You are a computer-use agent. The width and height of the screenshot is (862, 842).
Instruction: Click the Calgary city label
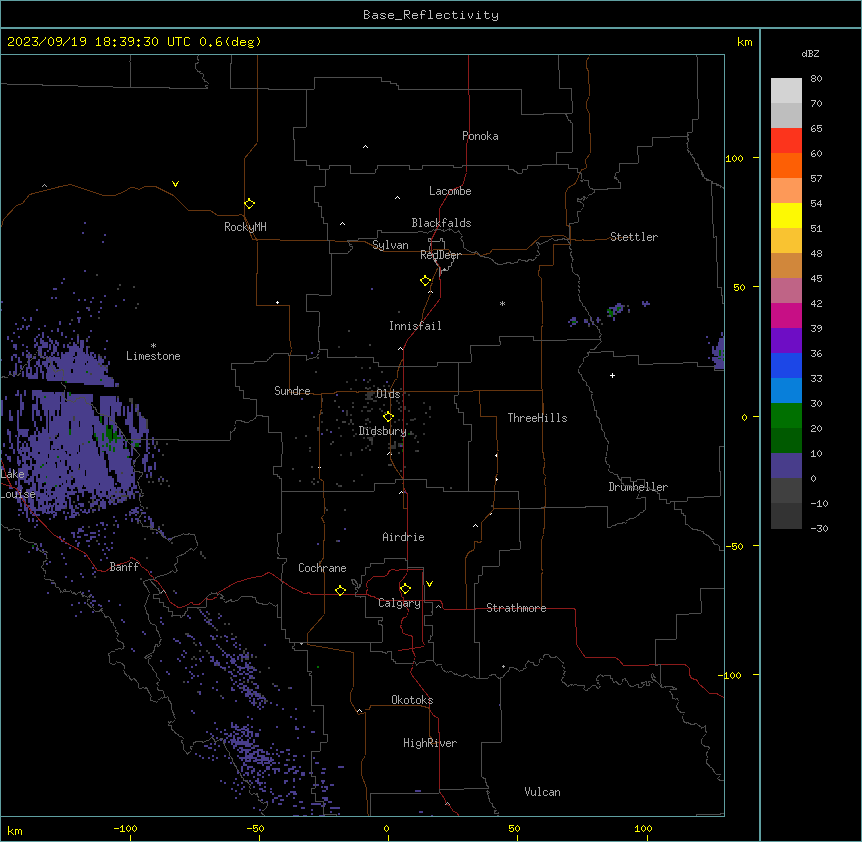[x=399, y=603]
